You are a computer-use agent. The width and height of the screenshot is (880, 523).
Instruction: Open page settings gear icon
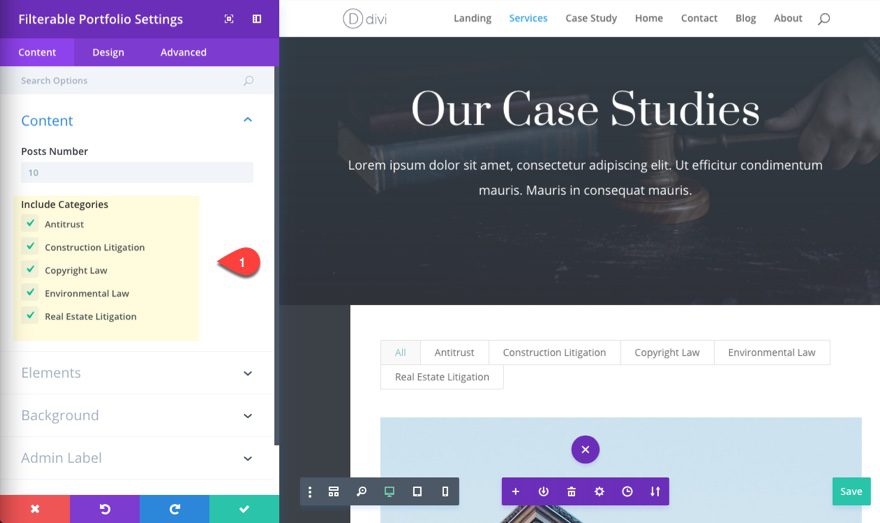(599, 492)
